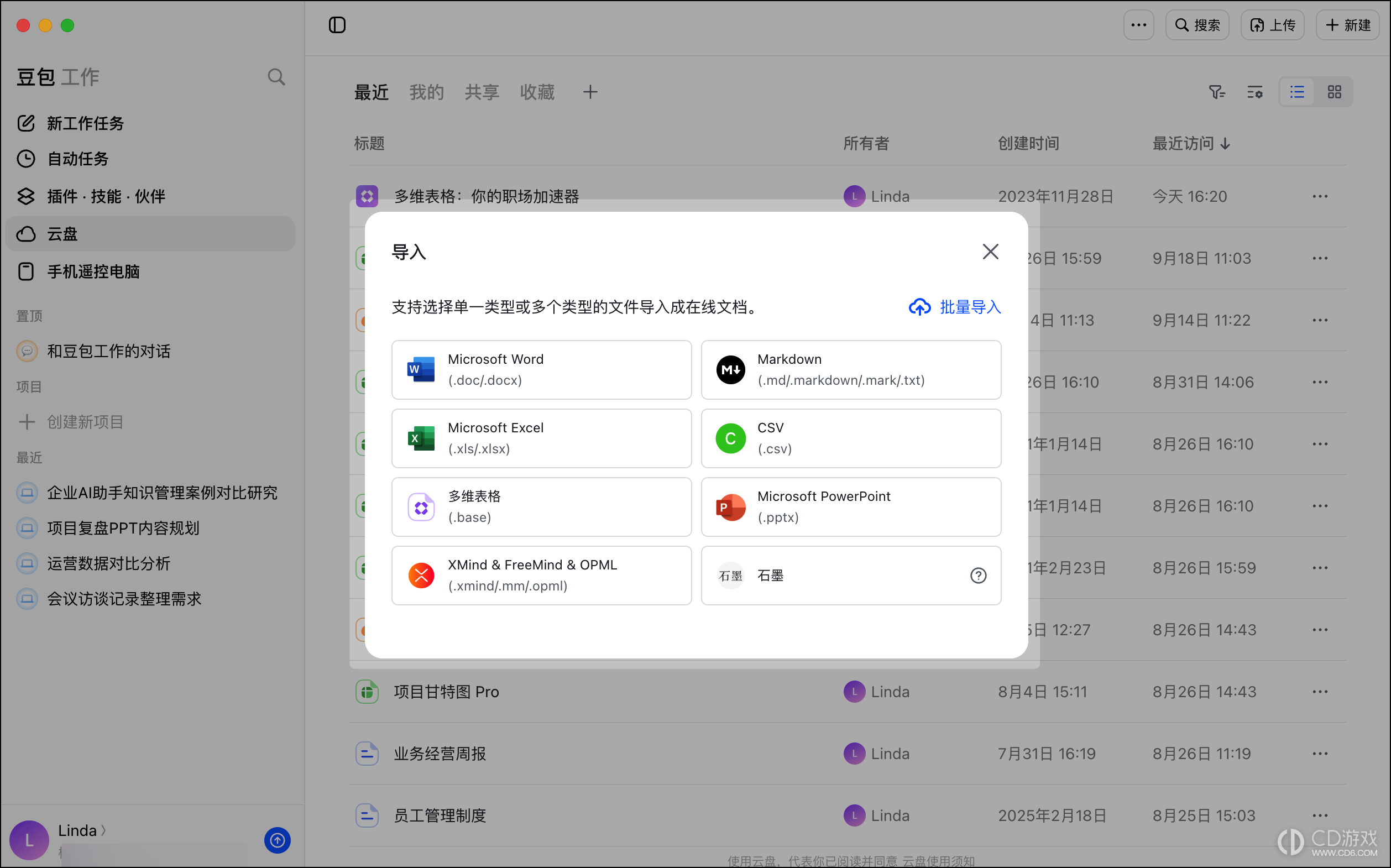
Task: Switch to 最近 tab
Action: [371, 92]
